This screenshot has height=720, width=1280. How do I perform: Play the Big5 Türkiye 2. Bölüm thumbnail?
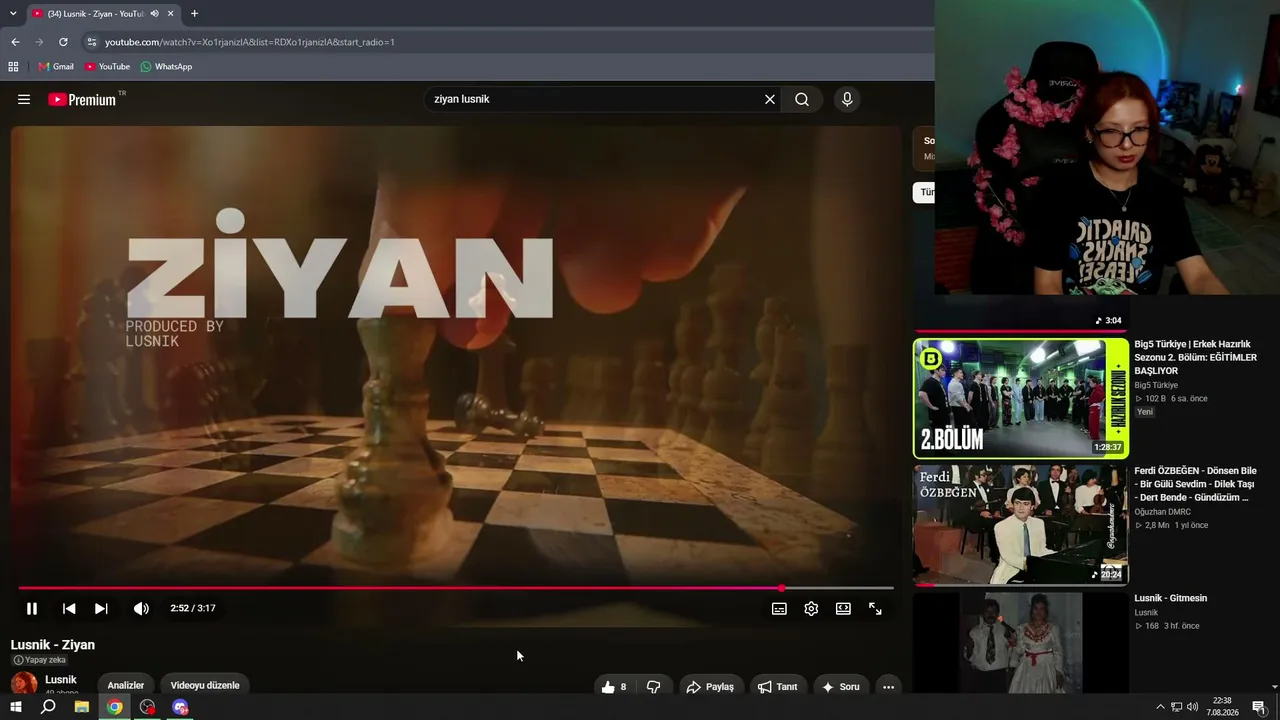1021,398
